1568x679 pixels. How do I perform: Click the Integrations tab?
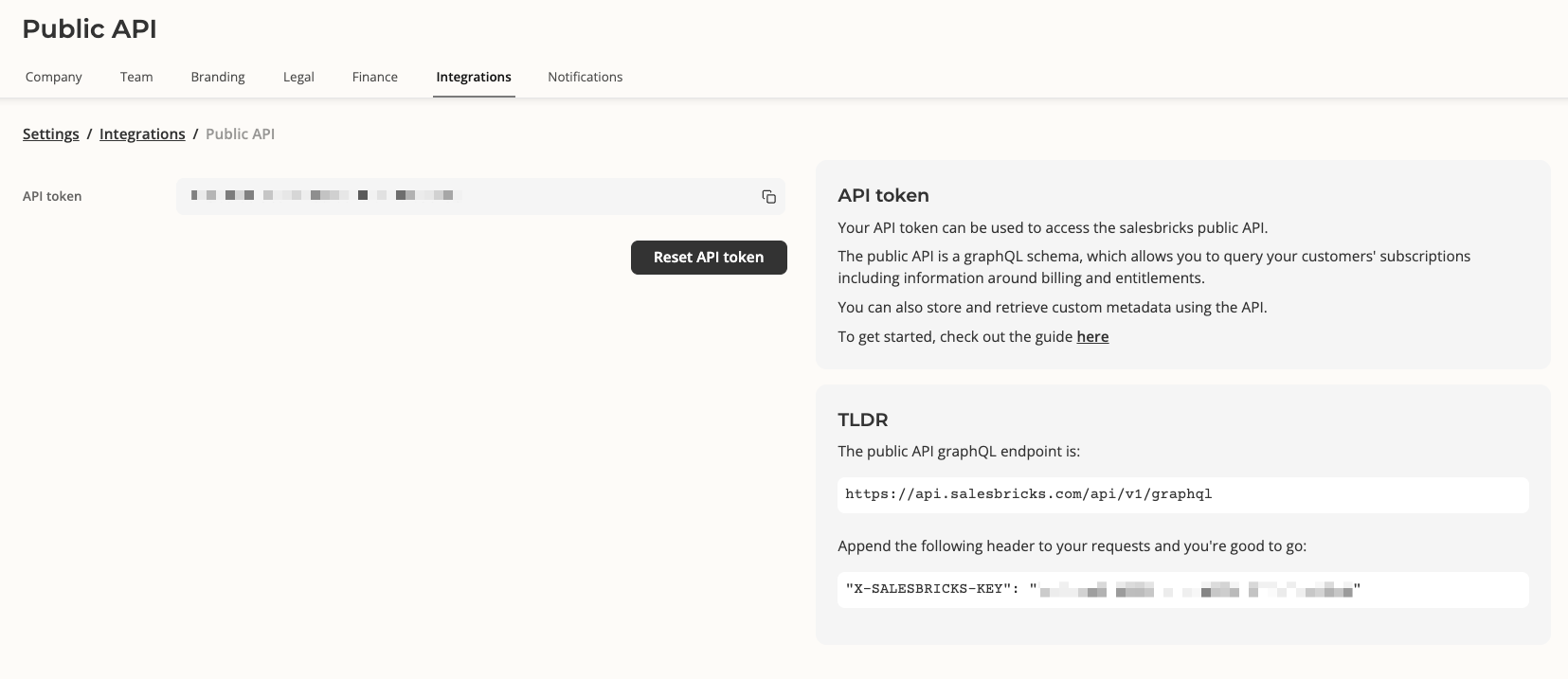coord(474,77)
